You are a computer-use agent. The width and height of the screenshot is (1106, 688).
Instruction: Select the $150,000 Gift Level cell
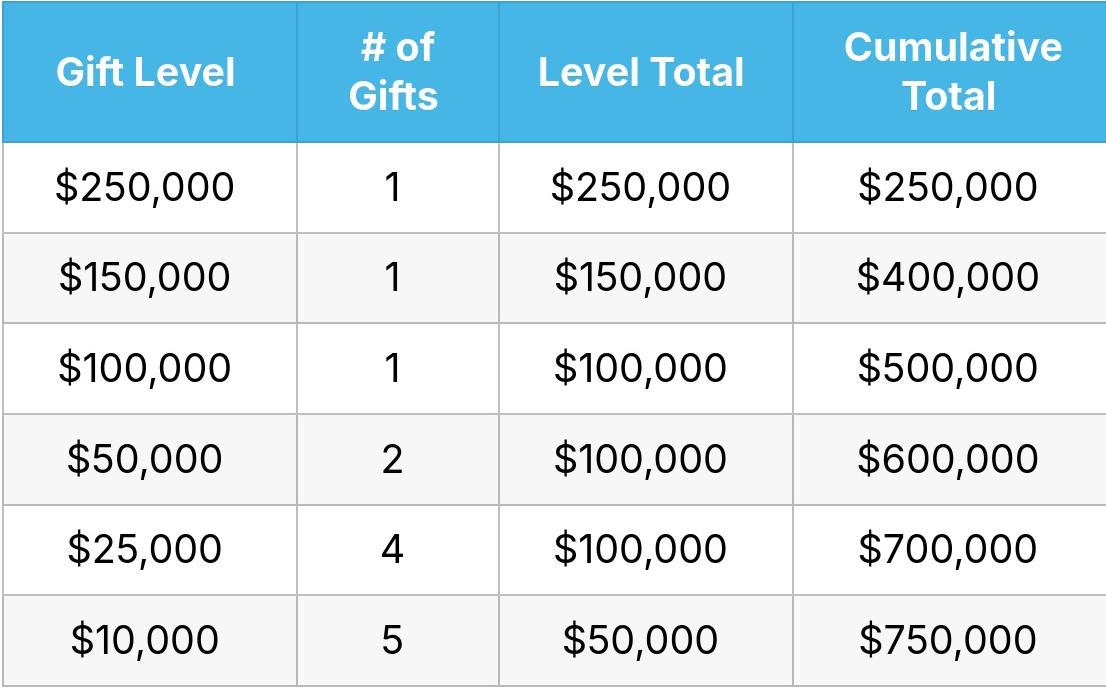click(146, 277)
